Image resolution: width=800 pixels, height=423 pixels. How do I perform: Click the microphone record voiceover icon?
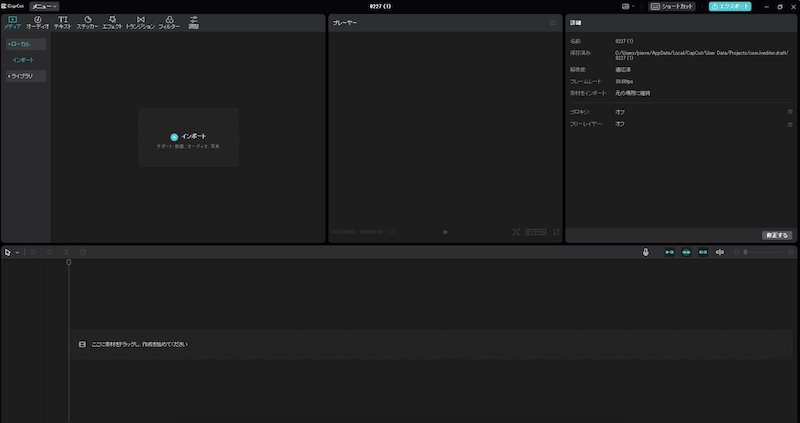coord(645,252)
